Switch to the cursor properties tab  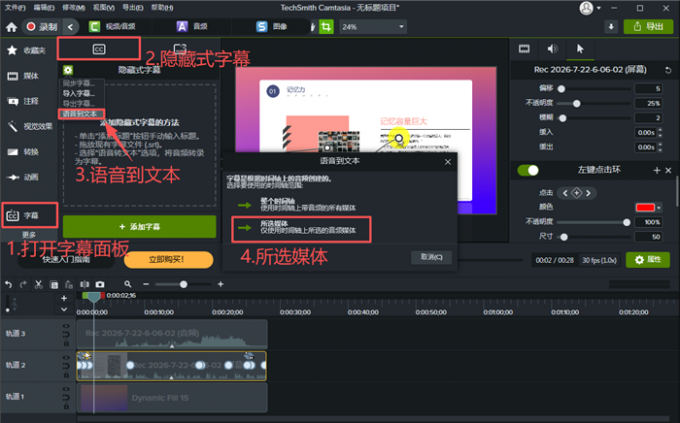[x=580, y=49]
